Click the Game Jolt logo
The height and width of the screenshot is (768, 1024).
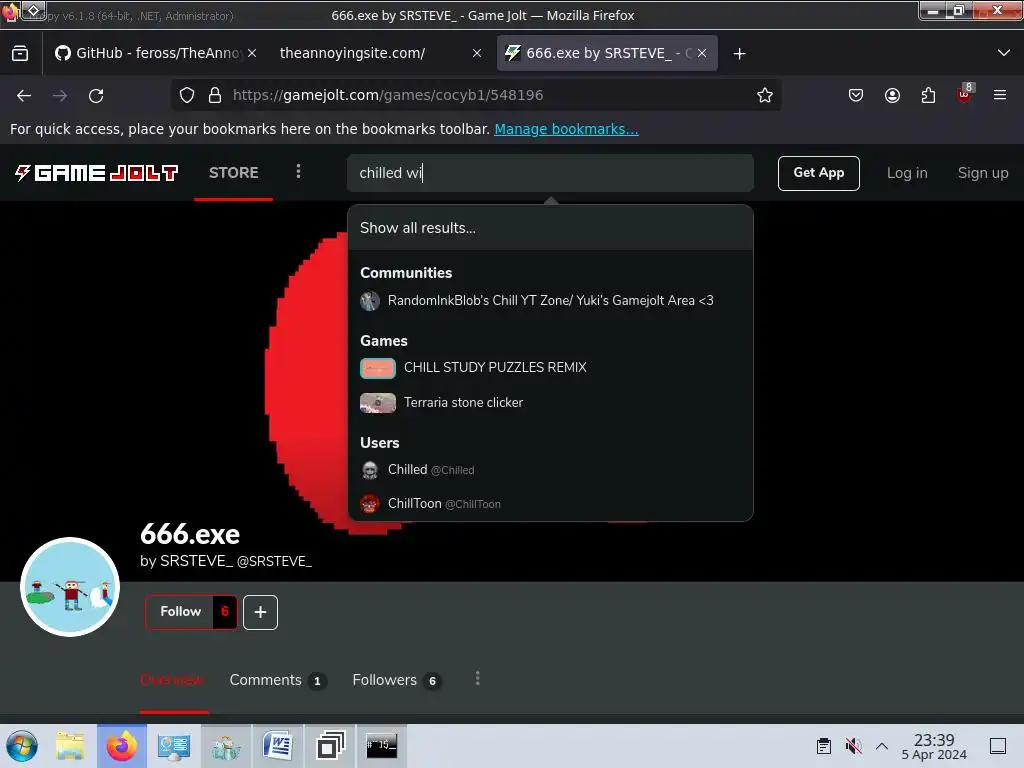point(96,172)
